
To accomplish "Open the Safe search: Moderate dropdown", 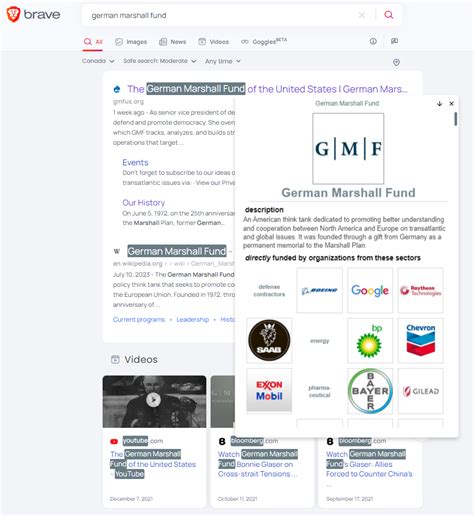I will (x=160, y=61).
